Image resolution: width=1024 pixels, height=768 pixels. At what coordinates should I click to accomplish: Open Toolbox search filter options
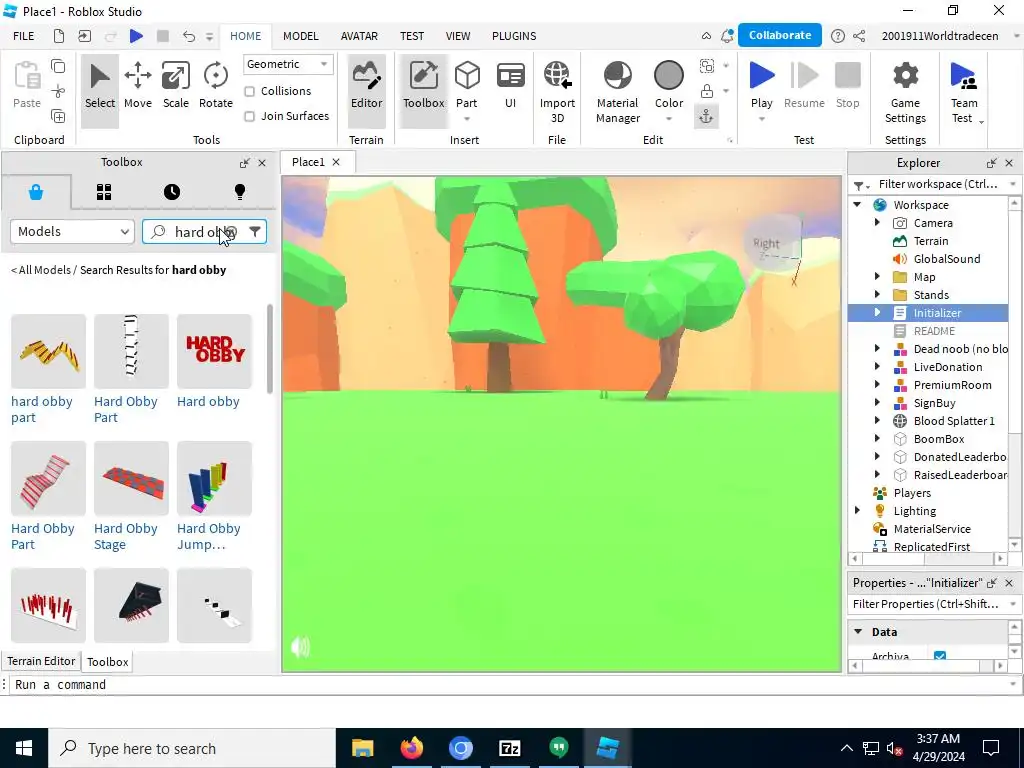pos(255,232)
